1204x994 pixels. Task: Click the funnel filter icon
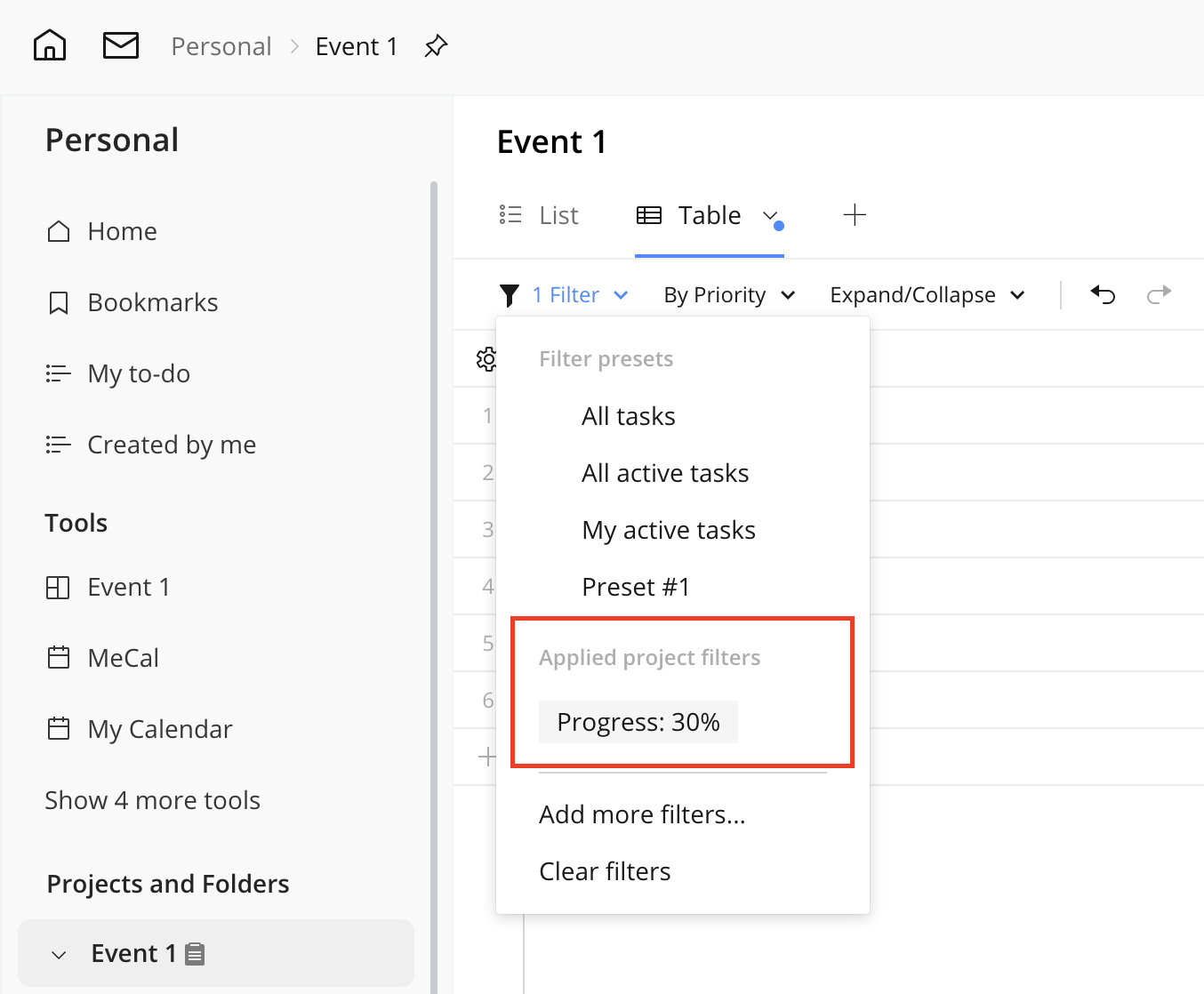point(510,295)
